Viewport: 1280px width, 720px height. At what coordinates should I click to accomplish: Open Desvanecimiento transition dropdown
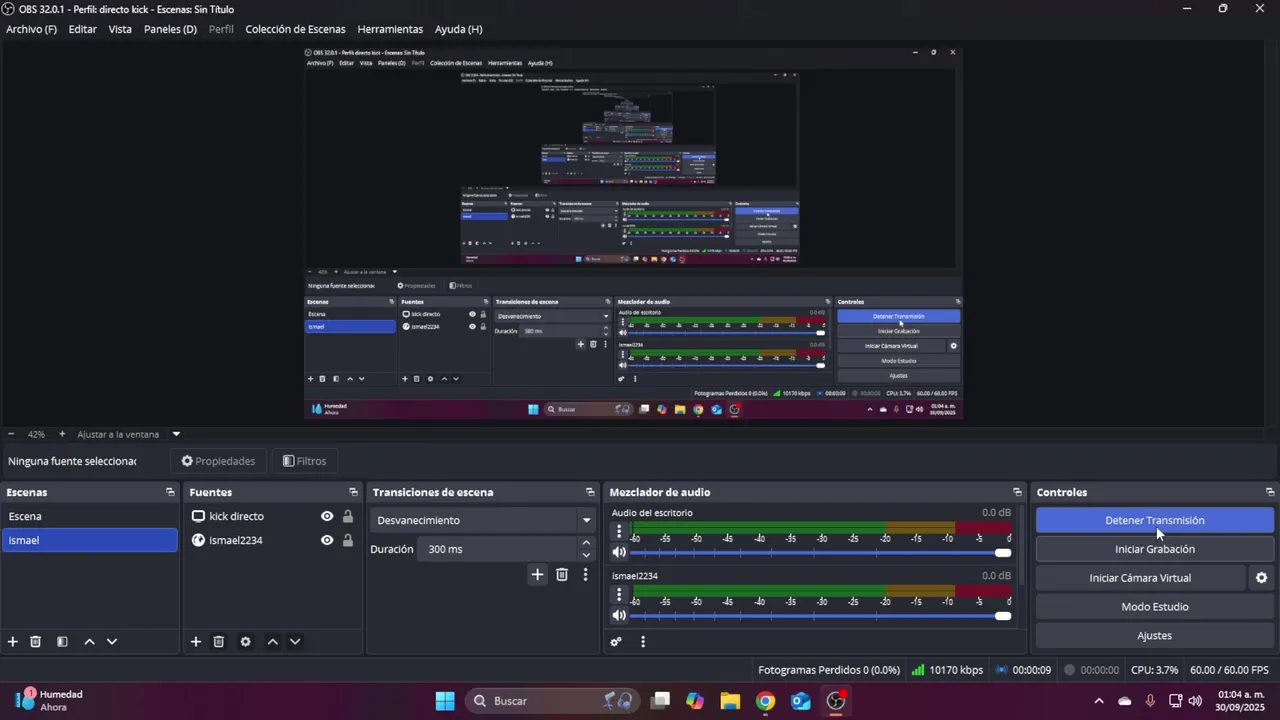(483, 520)
